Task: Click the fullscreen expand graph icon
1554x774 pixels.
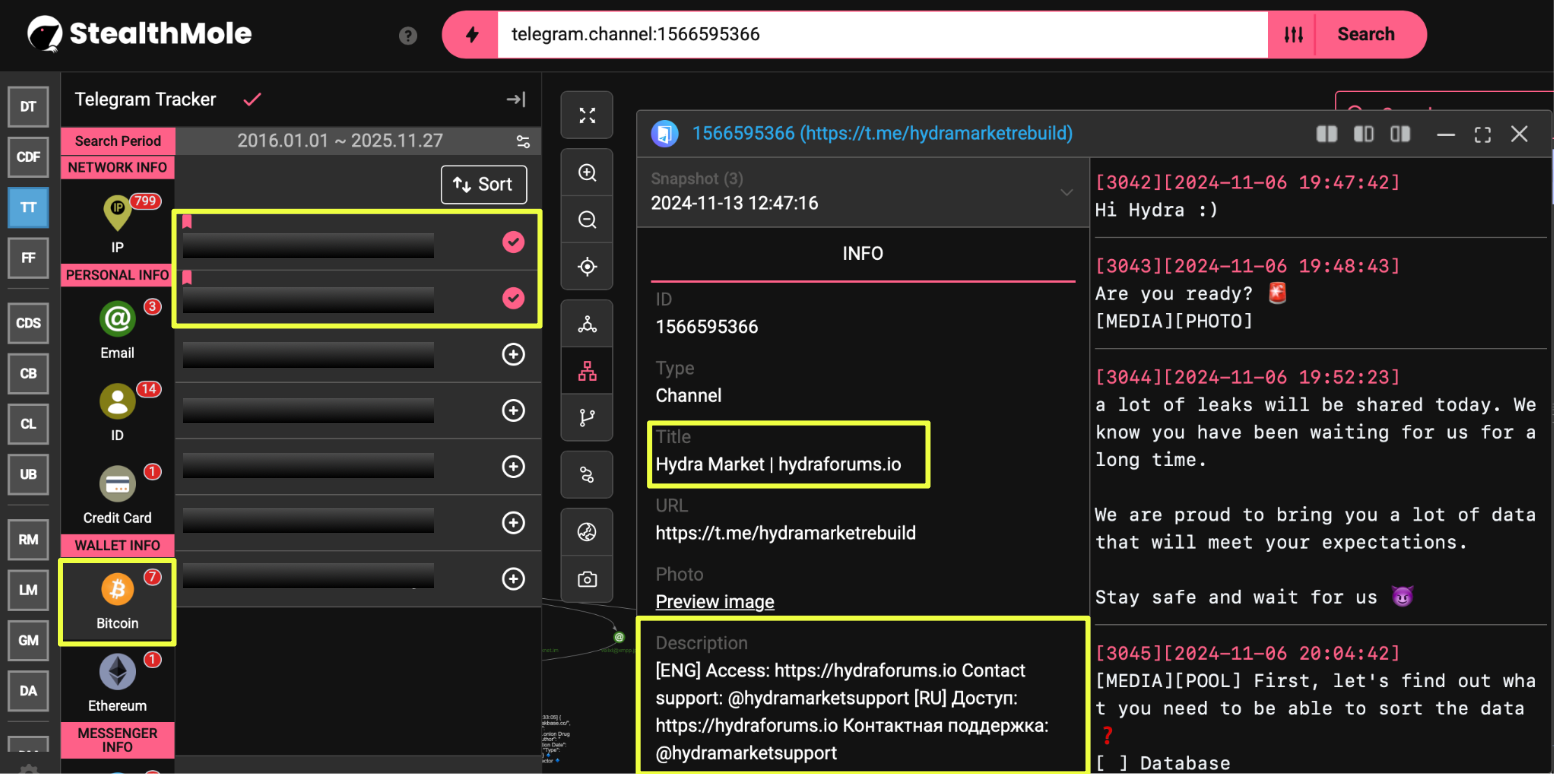Action: pos(587,115)
